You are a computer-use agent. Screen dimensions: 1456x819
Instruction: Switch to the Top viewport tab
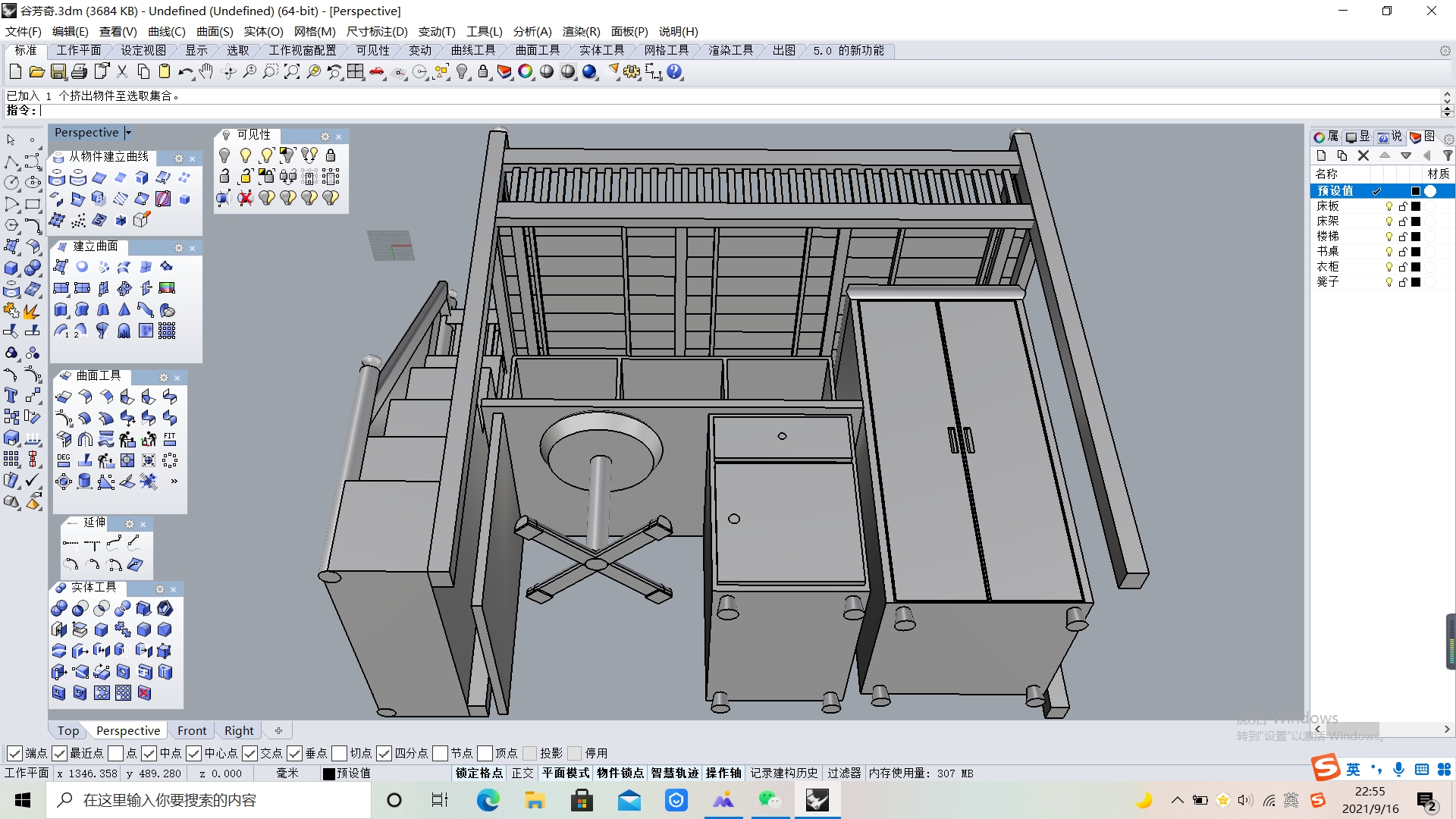pos(67,730)
